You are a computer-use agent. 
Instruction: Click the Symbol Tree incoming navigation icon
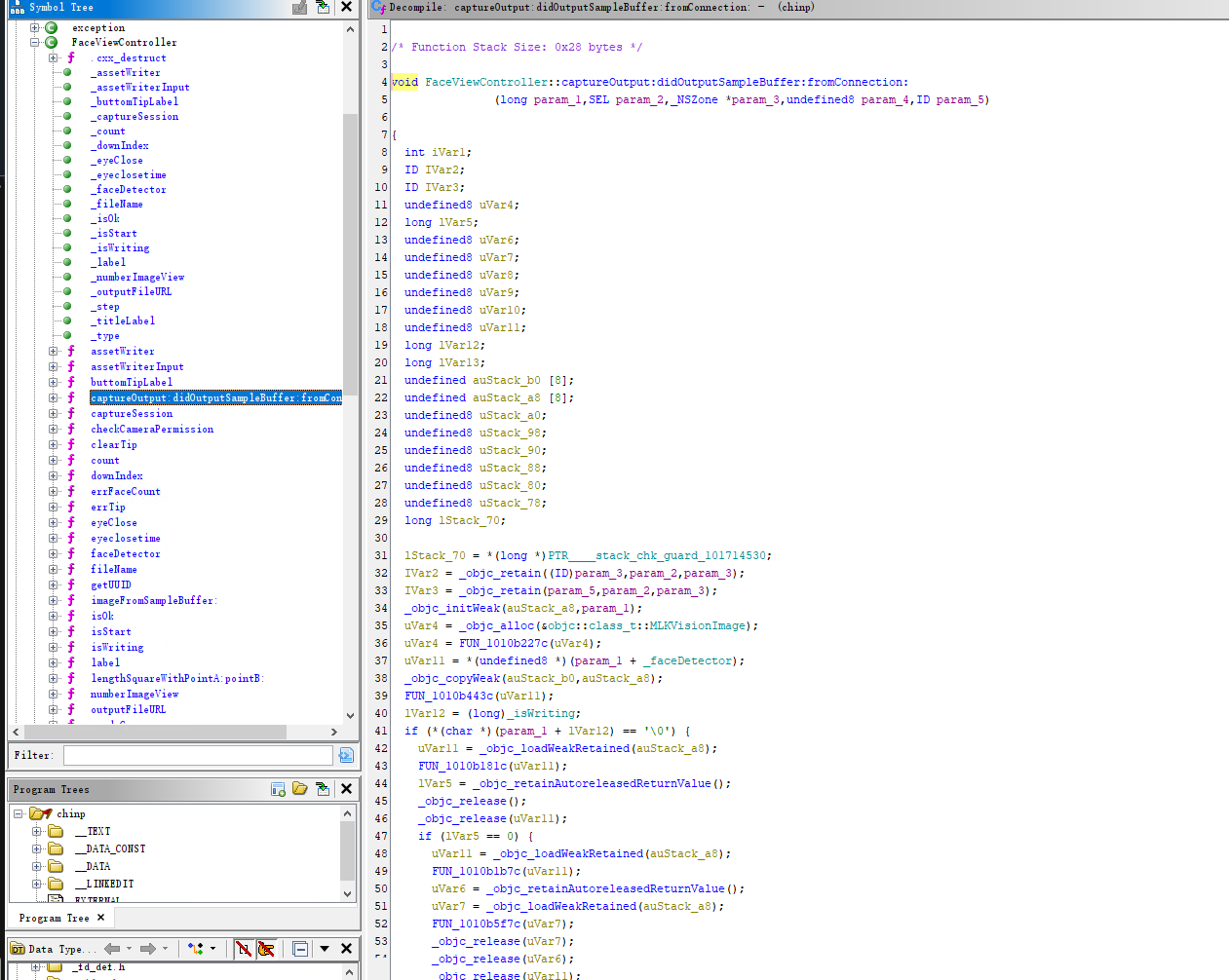click(x=323, y=8)
